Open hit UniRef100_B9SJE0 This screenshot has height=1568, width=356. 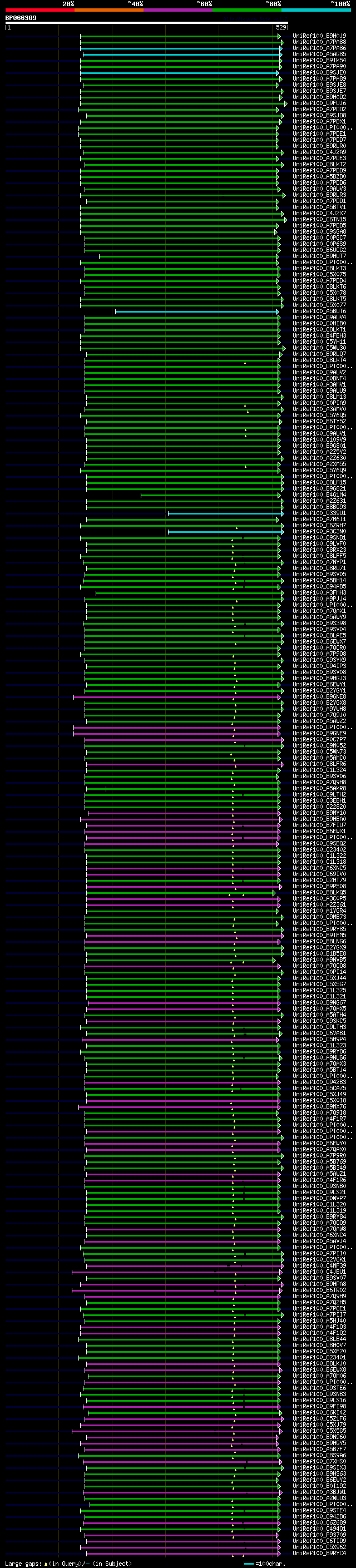(319, 72)
